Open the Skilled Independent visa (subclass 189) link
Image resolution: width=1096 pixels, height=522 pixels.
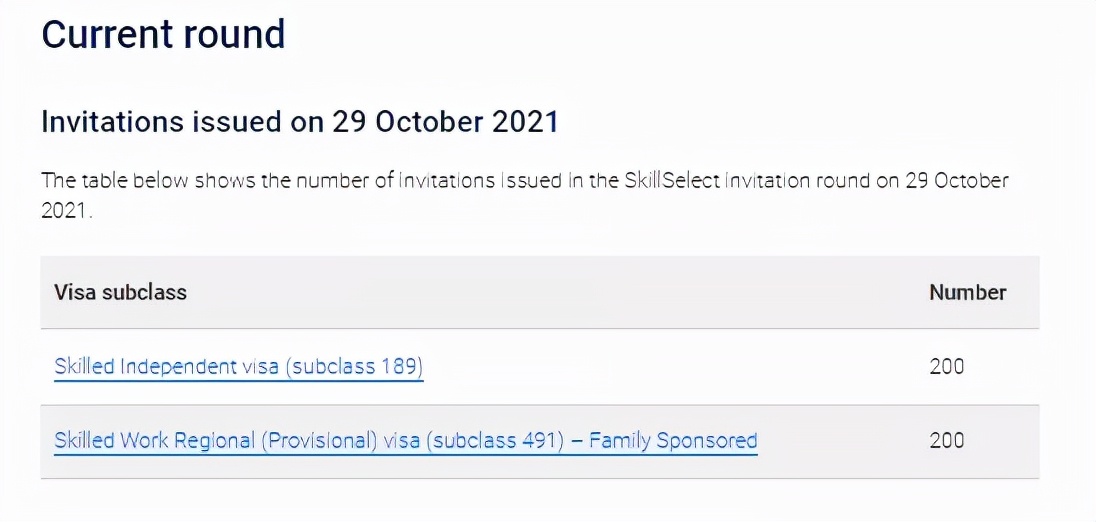(238, 366)
